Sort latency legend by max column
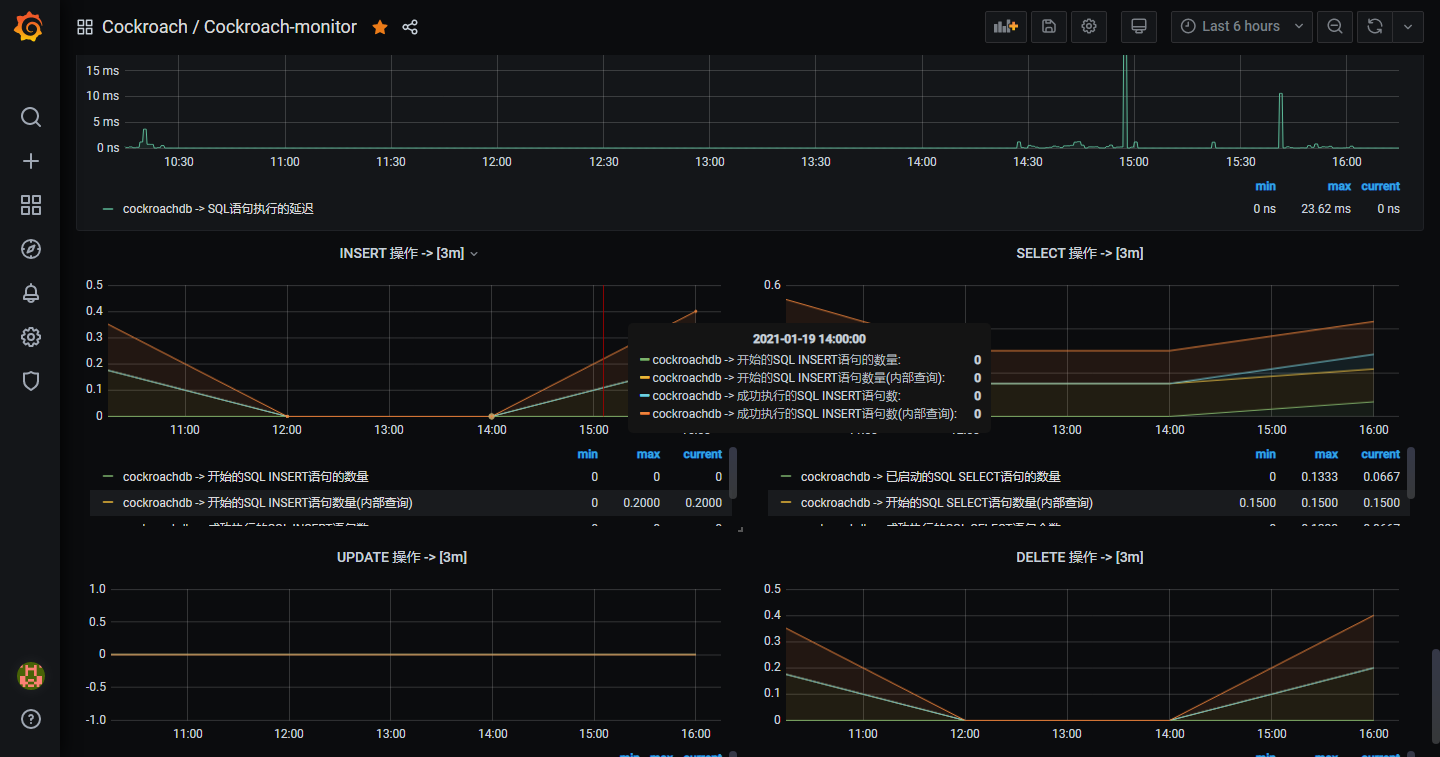1440x757 pixels. pos(1339,186)
